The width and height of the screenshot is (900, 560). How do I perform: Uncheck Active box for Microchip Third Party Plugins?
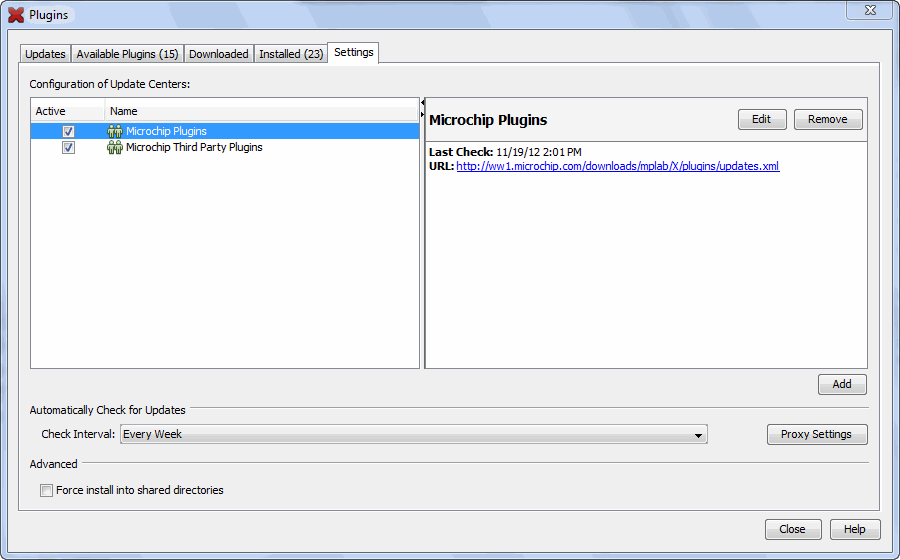tap(68, 147)
